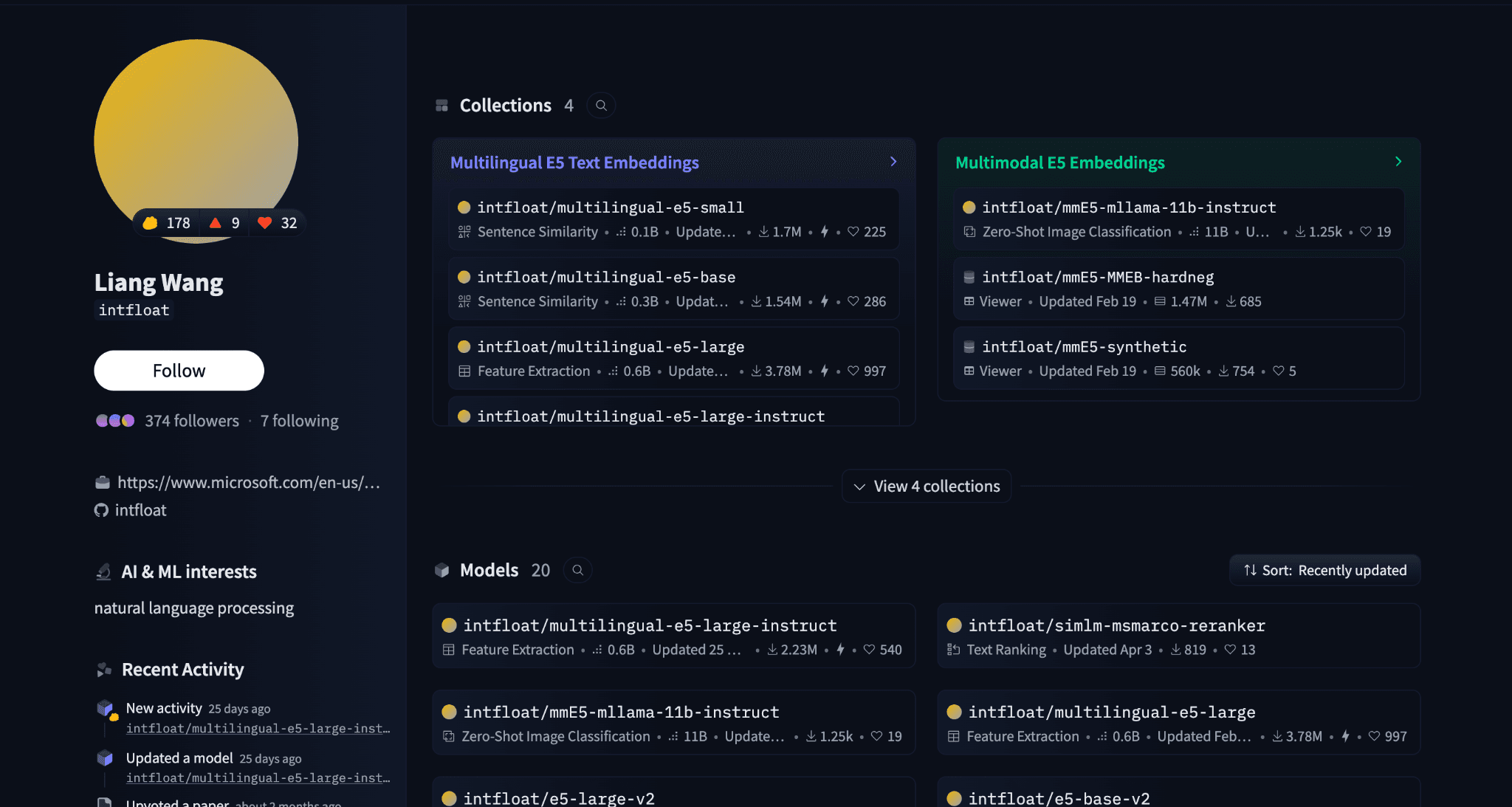Open Sort: Recently updated dropdown

[x=1324, y=570]
